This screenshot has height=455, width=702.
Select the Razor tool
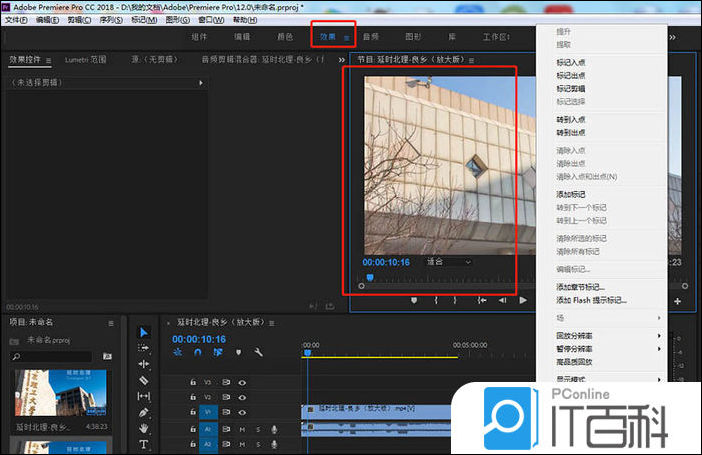click(x=143, y=380)
